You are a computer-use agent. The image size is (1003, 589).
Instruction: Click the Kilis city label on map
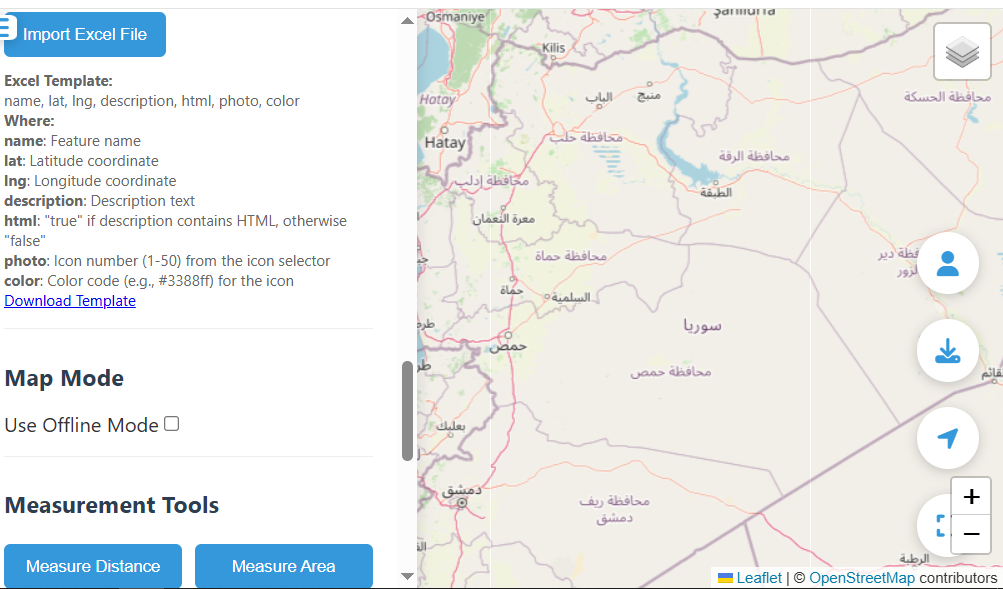pos(553,48)
